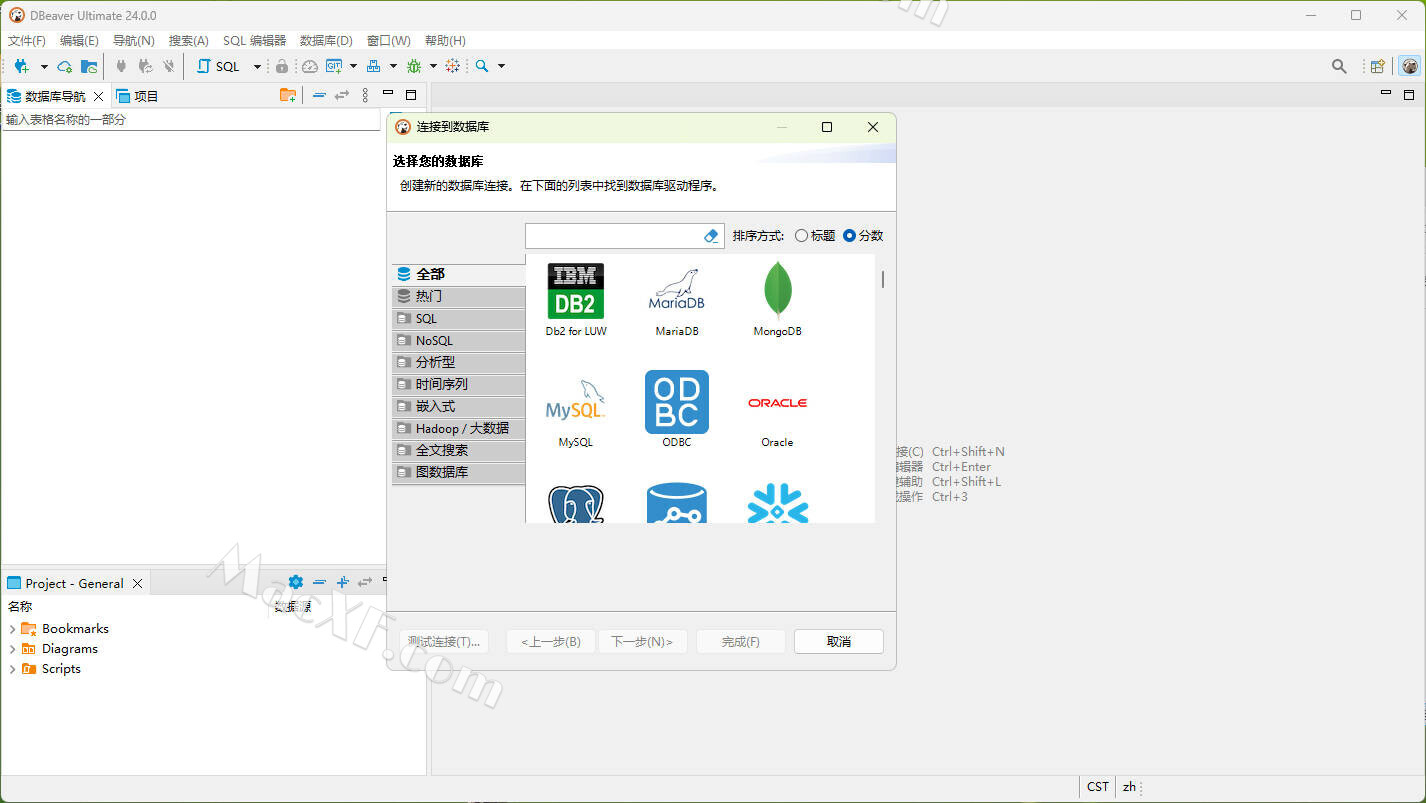Open the 导航(N) menu
Image resolution: width=1426 pixels, height=803 pixels.
tap(134, 41)
